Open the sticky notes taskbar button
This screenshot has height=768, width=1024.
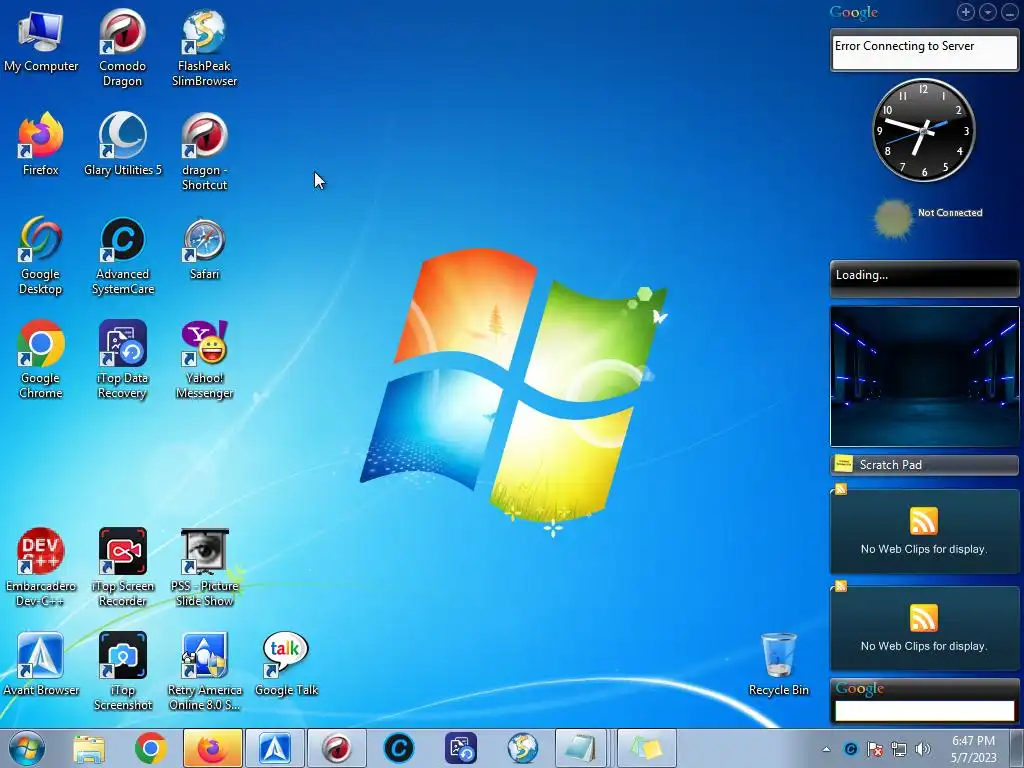pos(647,748)
